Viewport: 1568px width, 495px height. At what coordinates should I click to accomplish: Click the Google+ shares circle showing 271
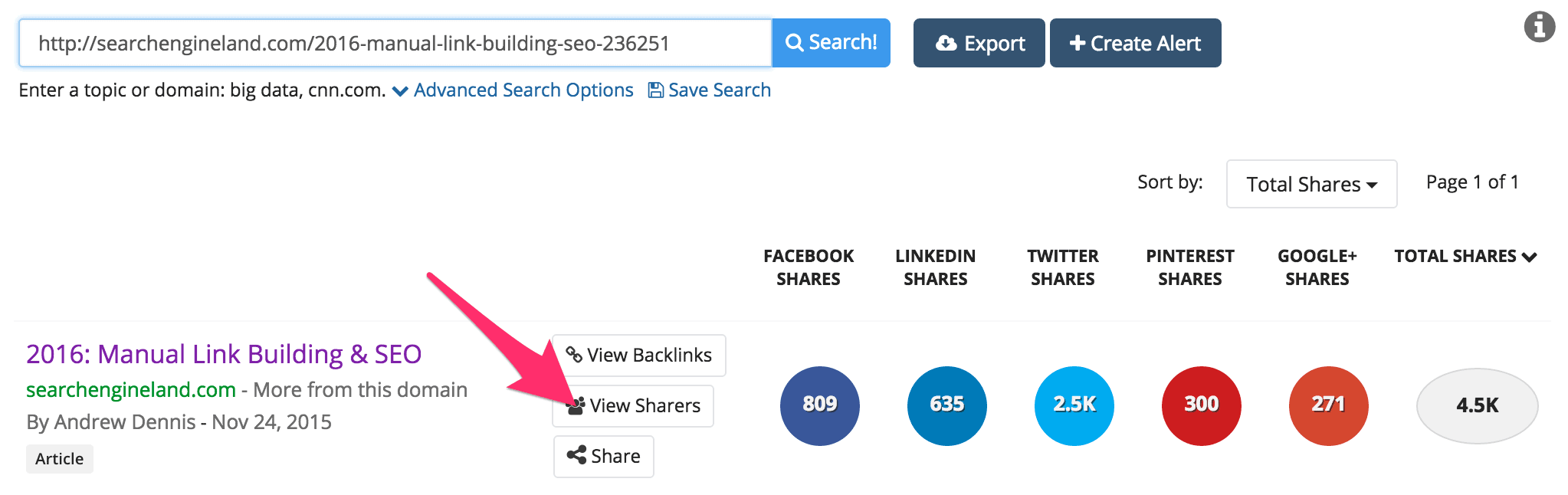[x=1328, y=405]
